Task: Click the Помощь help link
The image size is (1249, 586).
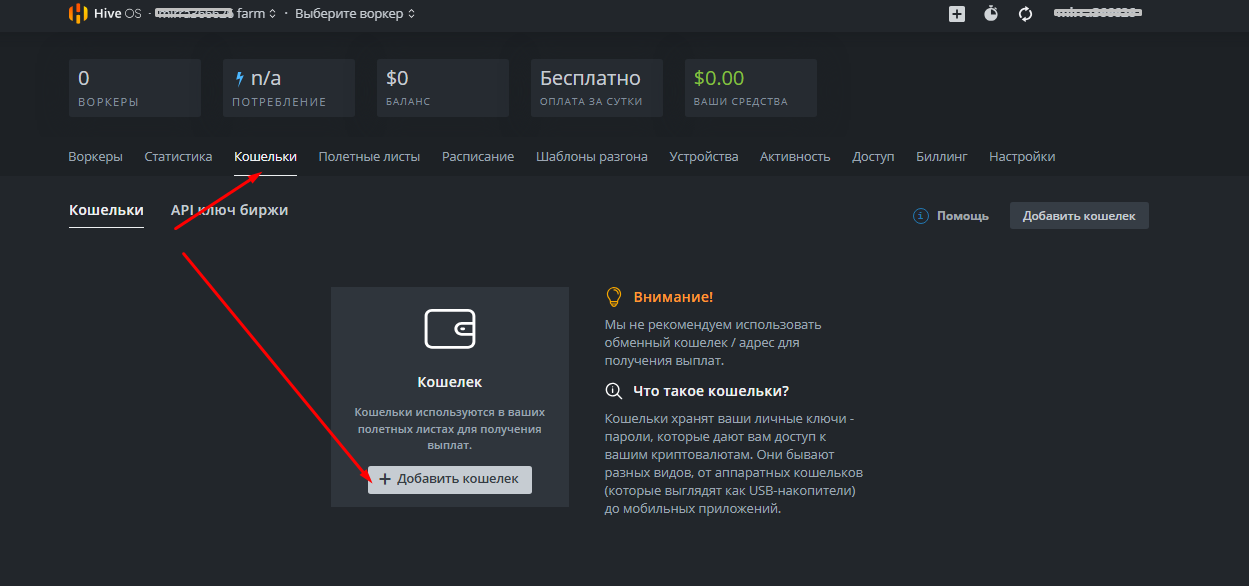Action: (x=962, y=216)
